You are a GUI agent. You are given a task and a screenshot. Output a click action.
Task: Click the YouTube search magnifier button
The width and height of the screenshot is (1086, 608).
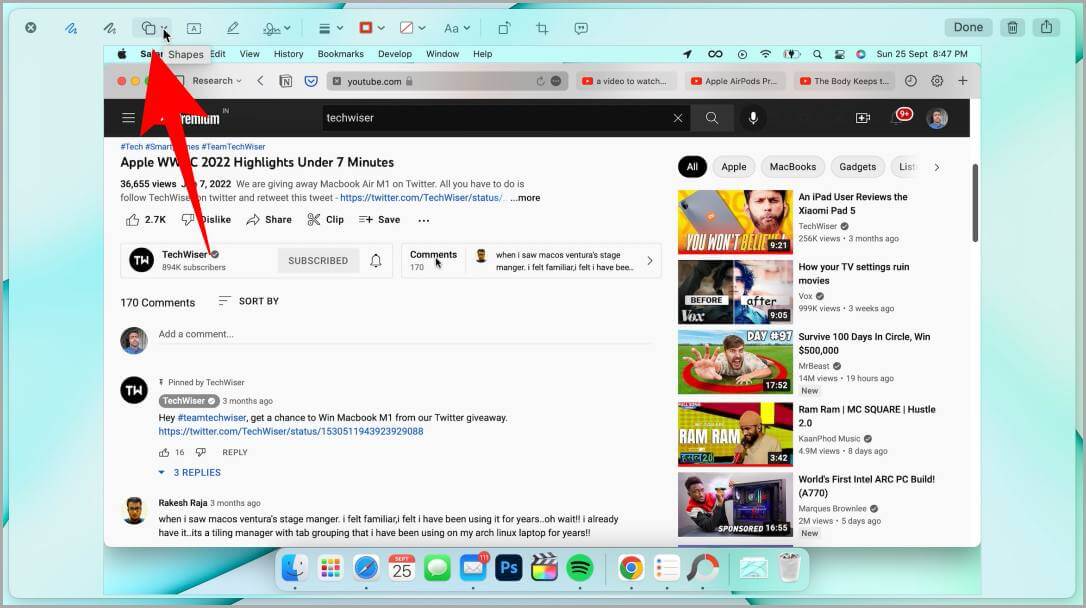pos(712,118)
